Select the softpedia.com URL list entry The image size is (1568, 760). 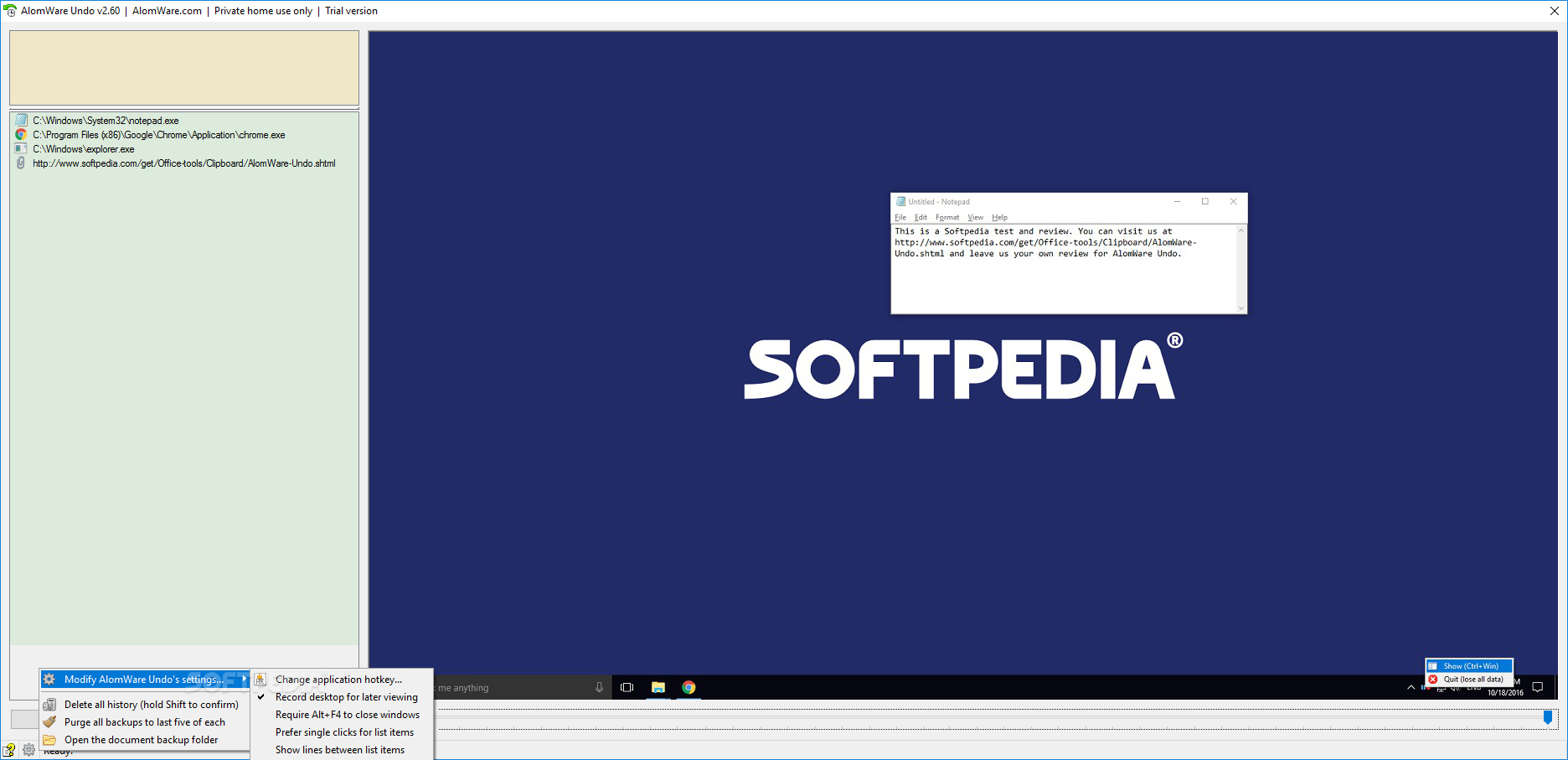(x=184, y=163)
